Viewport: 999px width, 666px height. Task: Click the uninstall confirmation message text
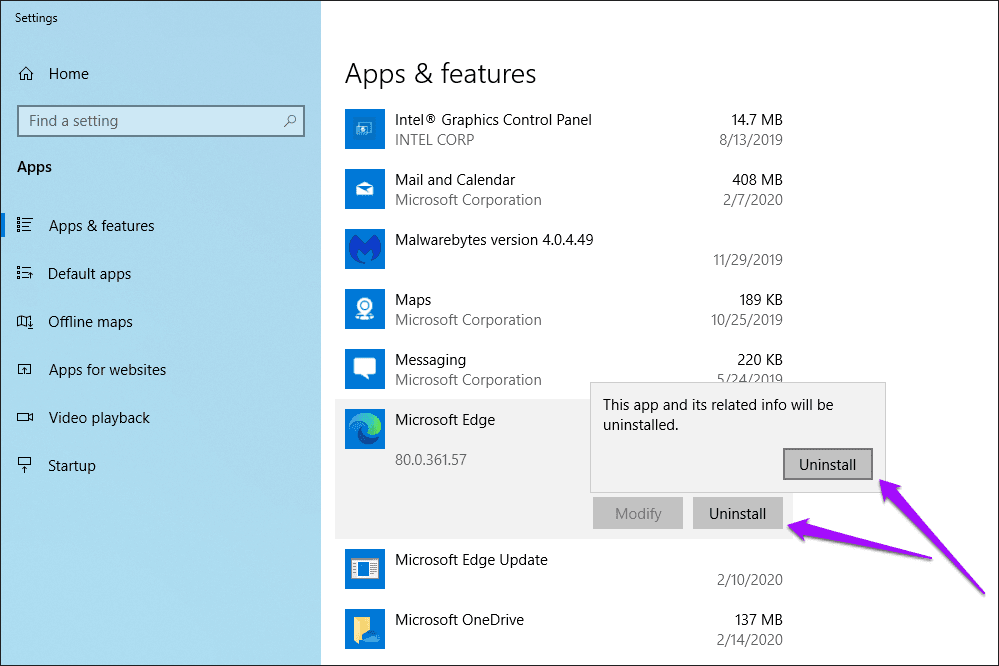(718, 414)
